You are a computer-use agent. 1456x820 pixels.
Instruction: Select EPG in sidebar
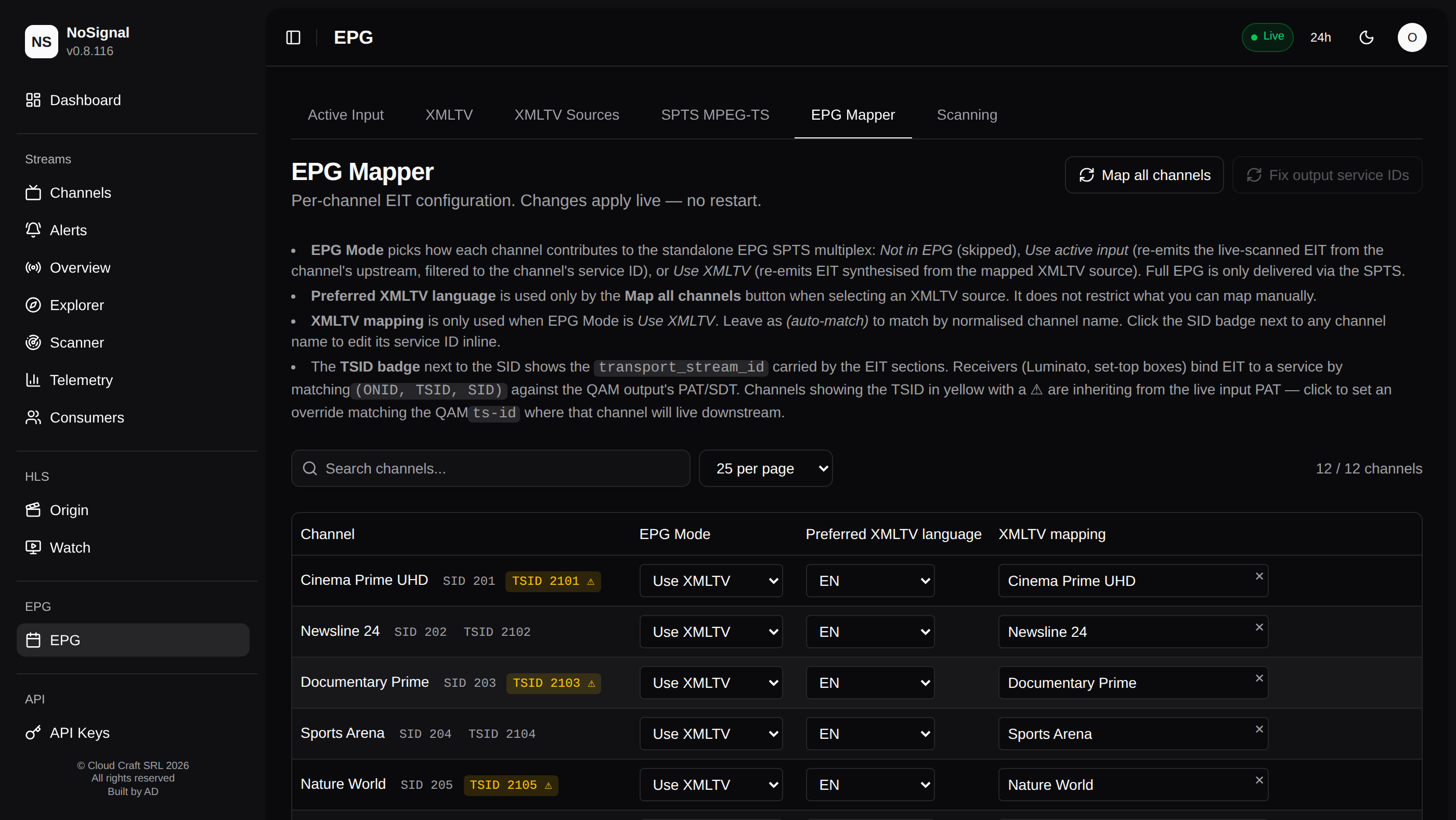pyautogui.click(x=133, y=640)
